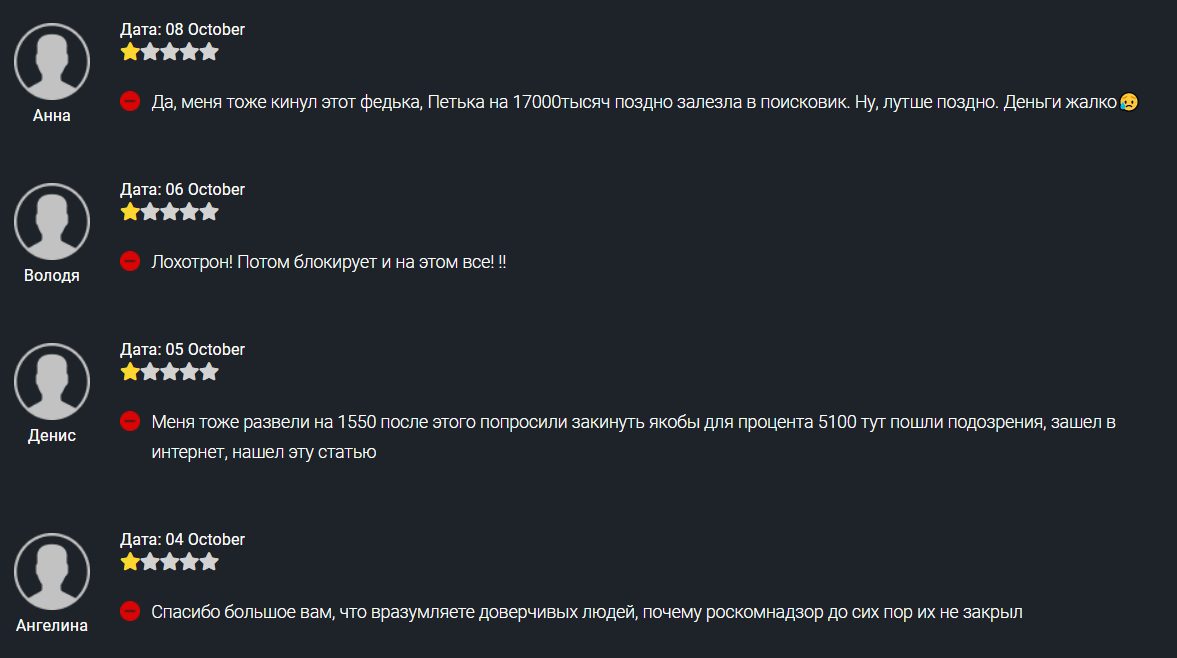
Task: Click Ангелина's profile avatar
Action: point(52,572)
